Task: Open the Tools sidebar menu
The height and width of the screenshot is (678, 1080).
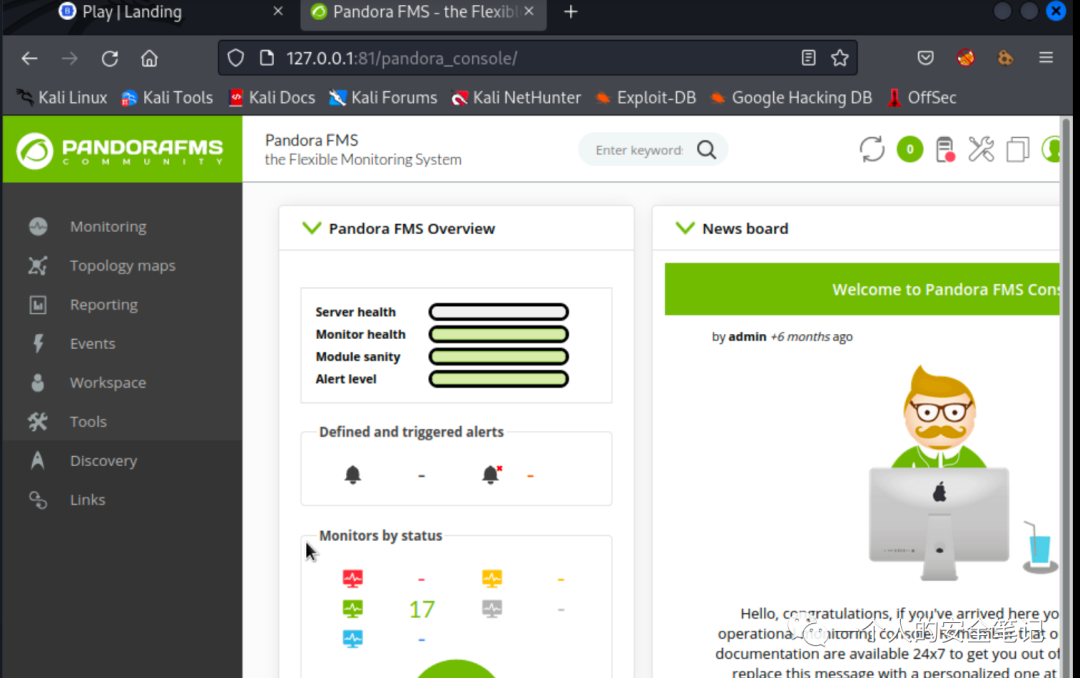Action: pos(122,421)
